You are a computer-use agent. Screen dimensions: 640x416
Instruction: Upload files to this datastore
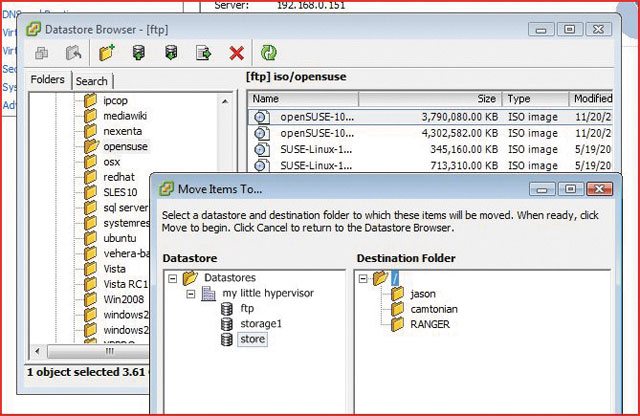tap(139, 53)
